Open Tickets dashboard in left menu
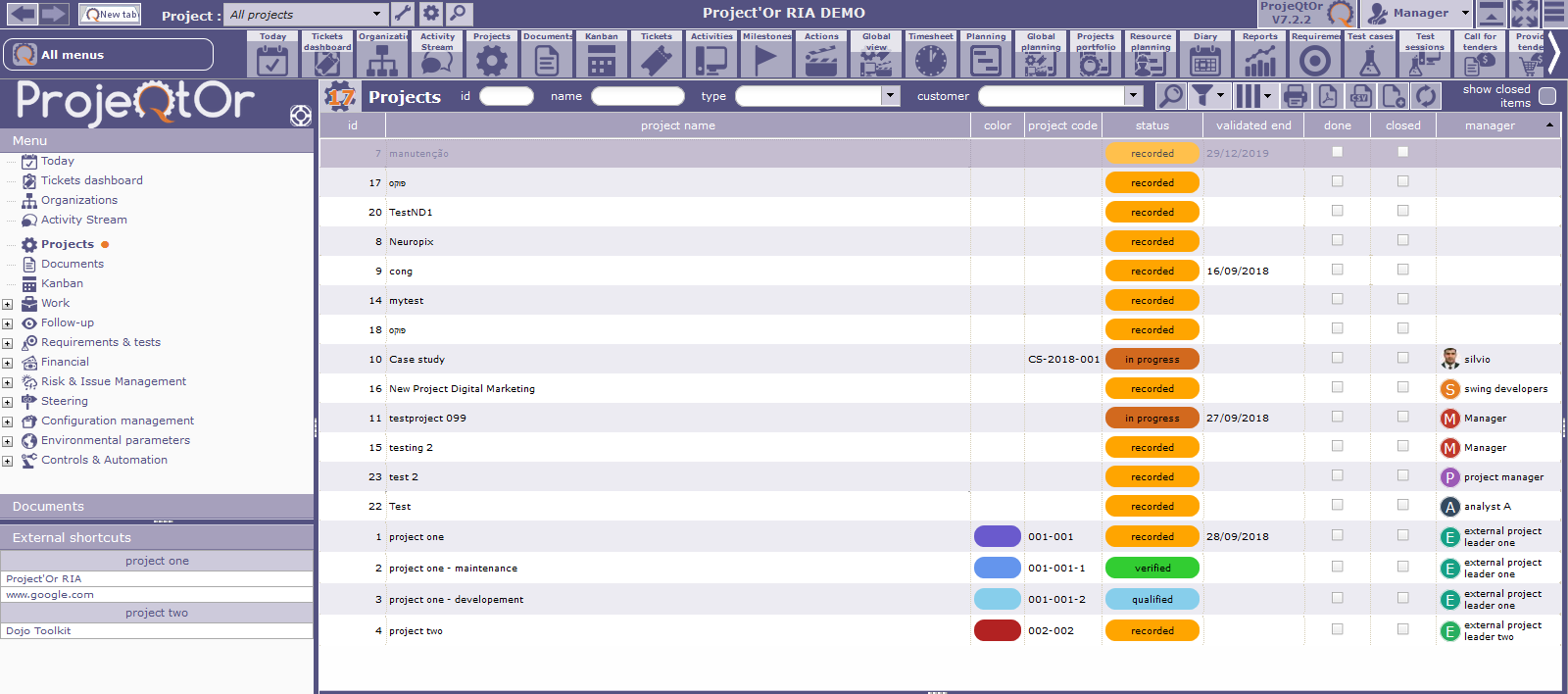Screen dimensions: 1568x694 (x=91, y=180)
